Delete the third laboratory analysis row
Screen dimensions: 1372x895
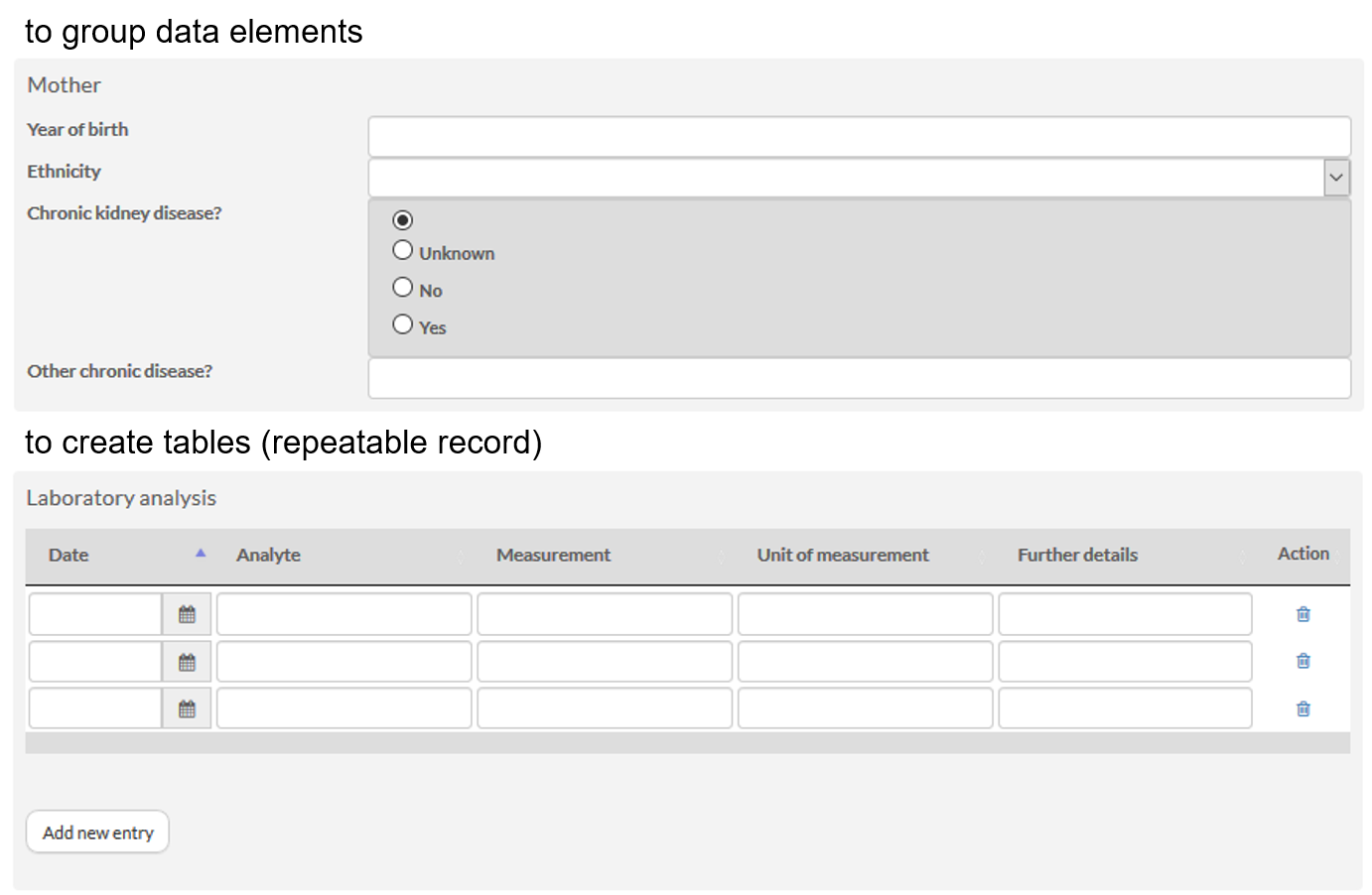pos(1303,708)
